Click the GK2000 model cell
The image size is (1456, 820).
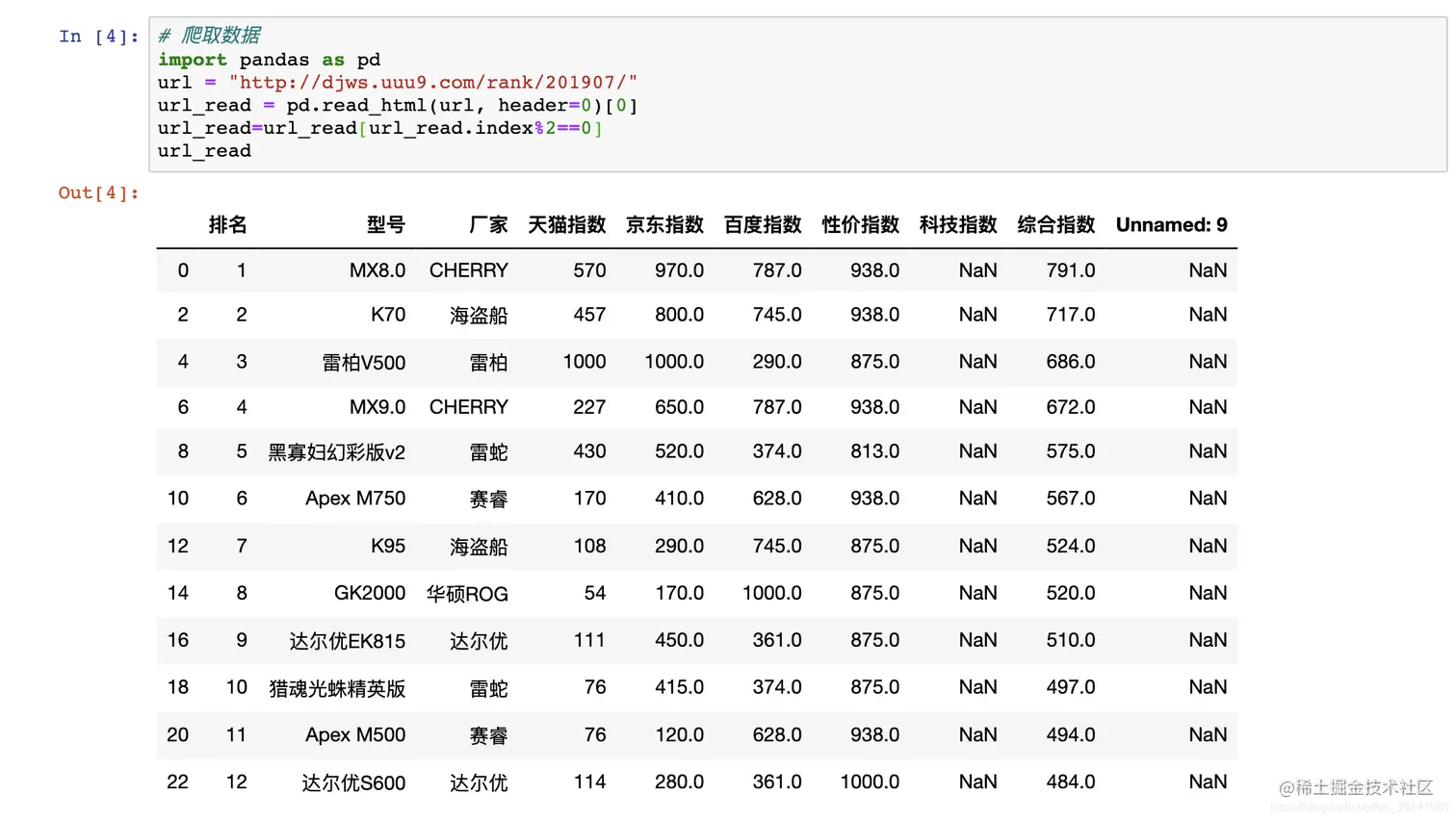coord(370,593)
